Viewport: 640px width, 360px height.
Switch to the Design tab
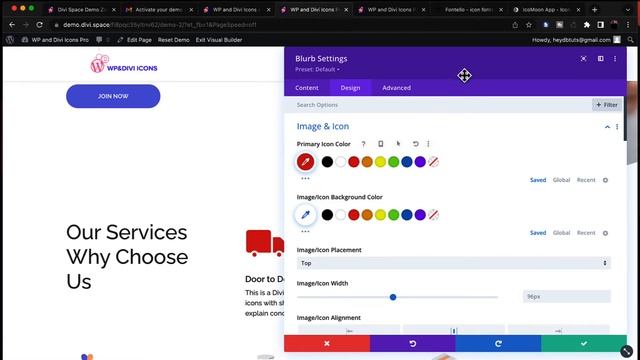[350, 88]
